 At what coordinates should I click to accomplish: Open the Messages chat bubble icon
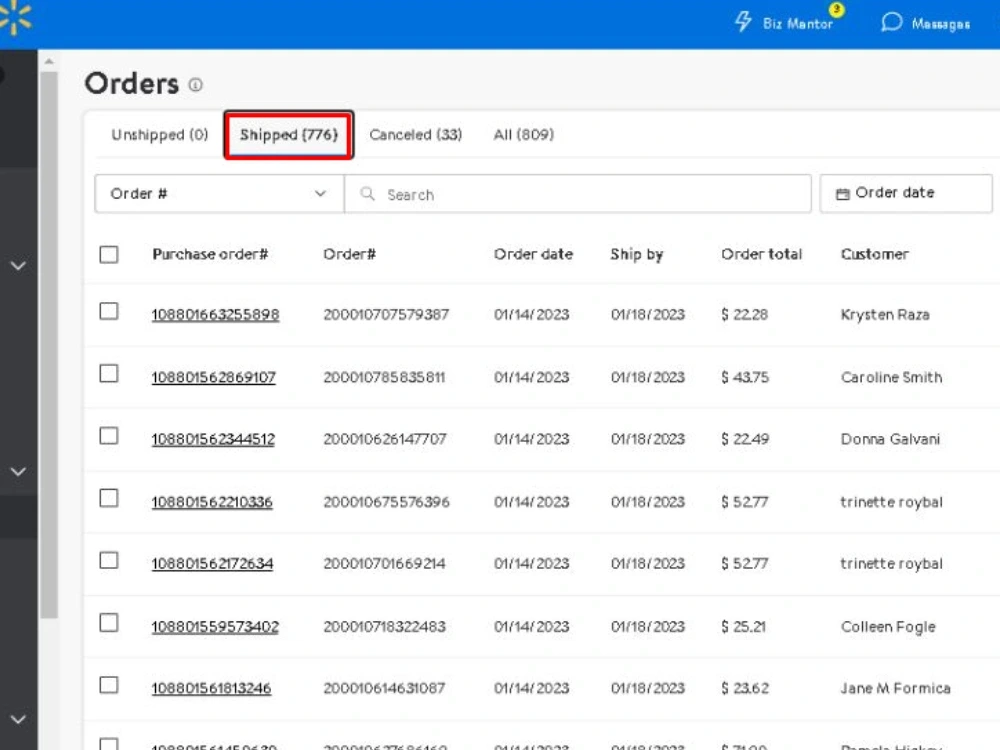point(891,22)
